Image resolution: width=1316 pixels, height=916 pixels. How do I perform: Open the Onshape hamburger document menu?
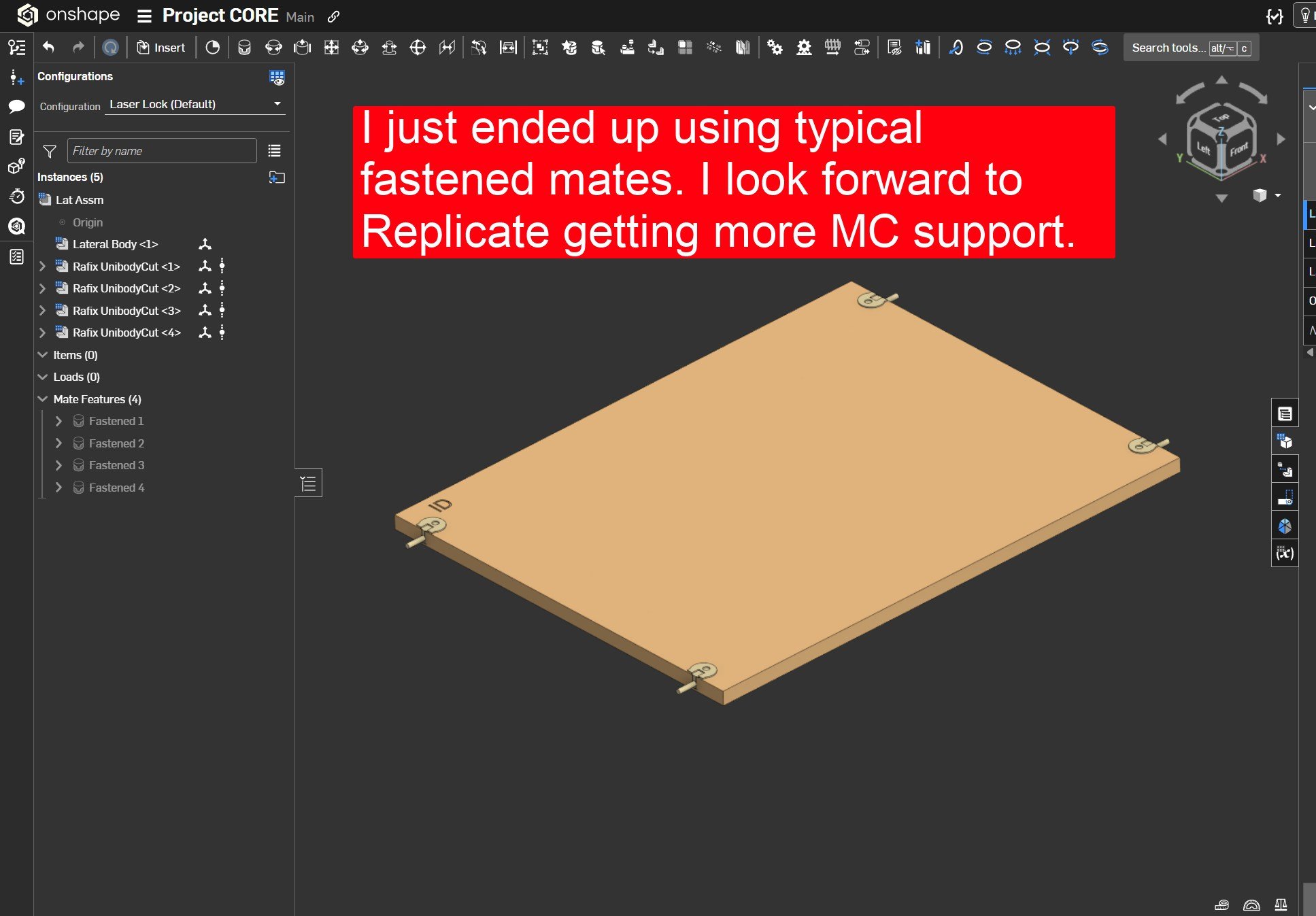pyautogui.click(x=144, y=16)
